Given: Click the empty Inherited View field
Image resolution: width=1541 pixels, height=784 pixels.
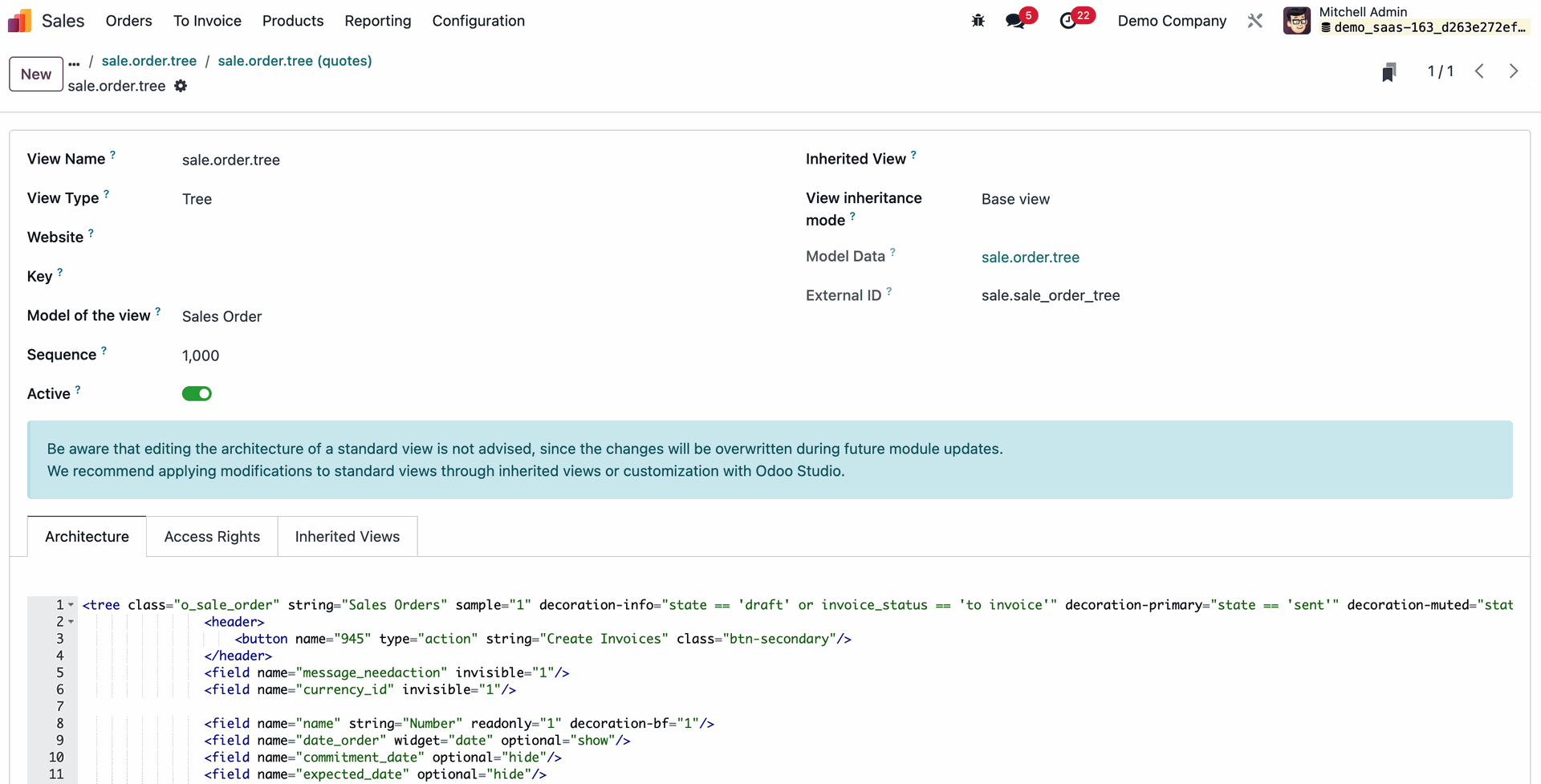Looking at the screenshot, I should click(x=1246, y=160).
